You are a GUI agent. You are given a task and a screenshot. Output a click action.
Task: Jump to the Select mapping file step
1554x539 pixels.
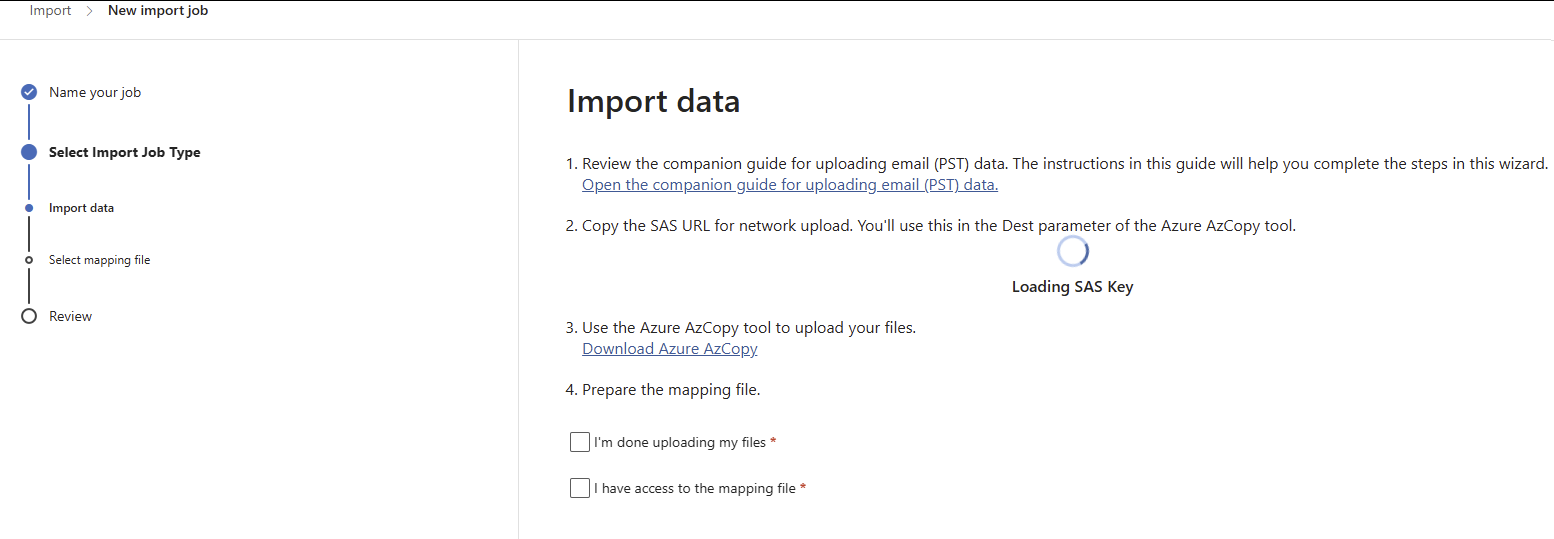coord(99,260)
